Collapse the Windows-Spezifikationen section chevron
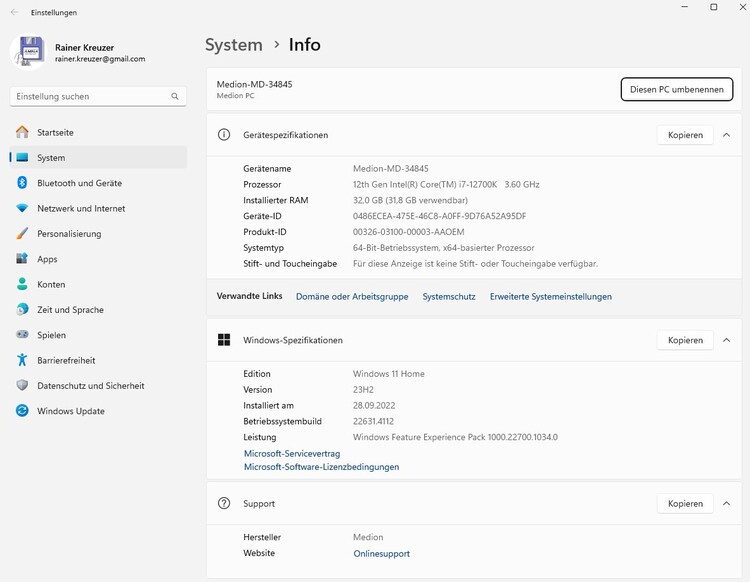 [726, 340]
